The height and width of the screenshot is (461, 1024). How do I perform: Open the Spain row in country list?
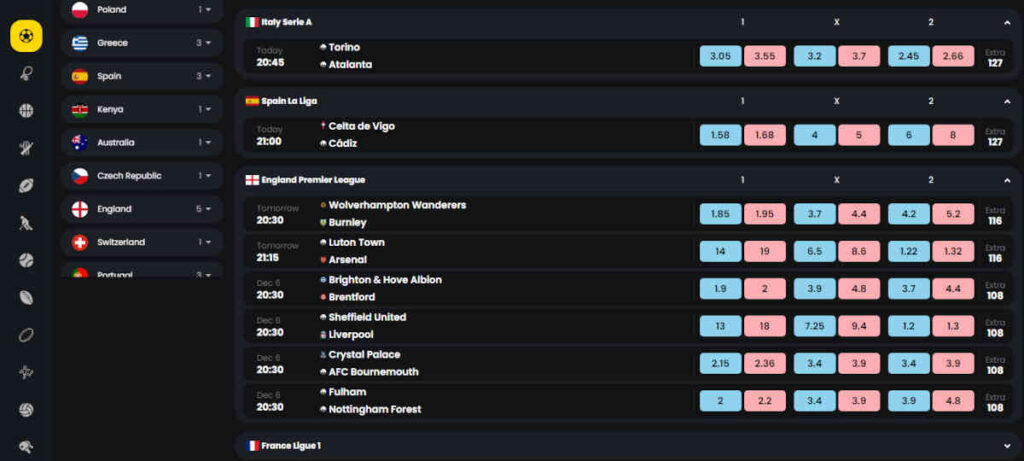tap(142, 76)
